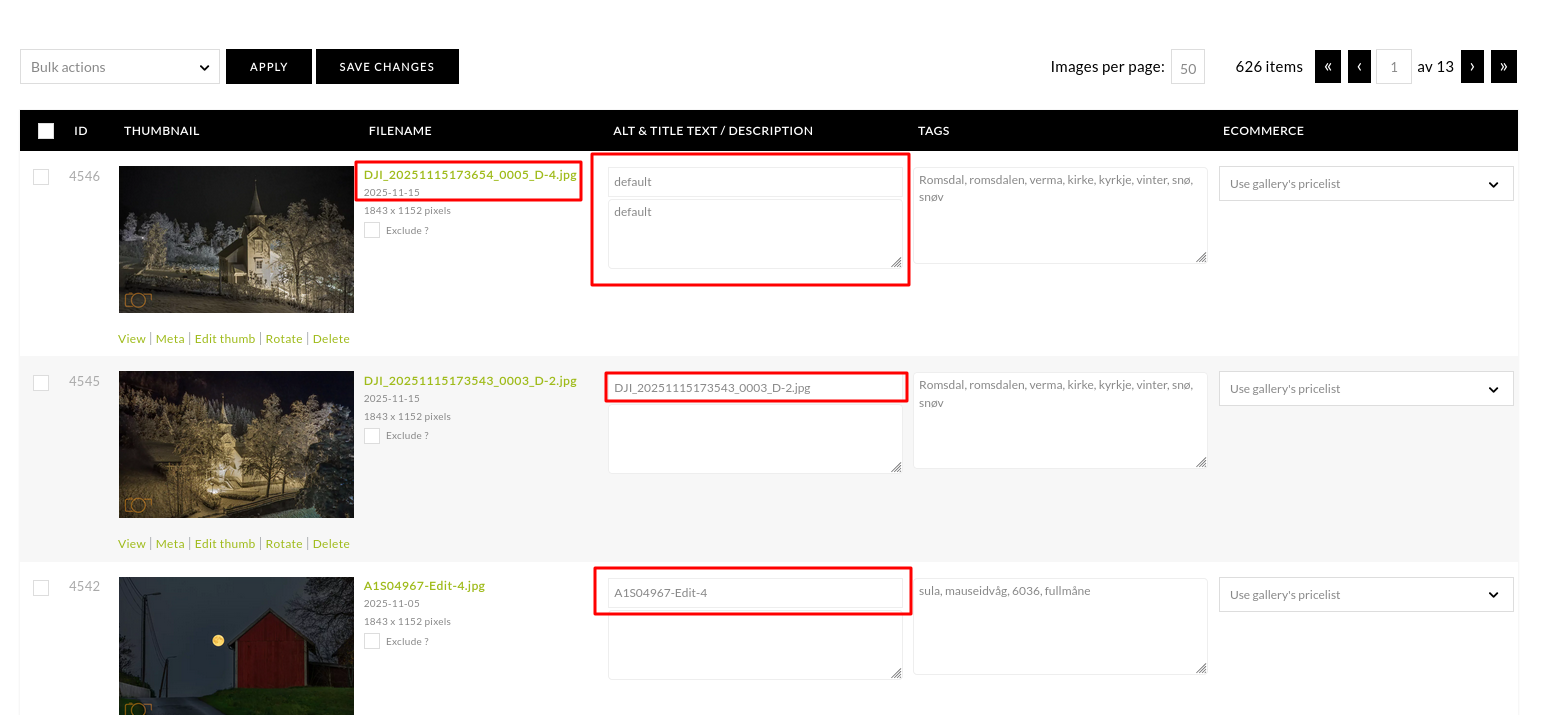
Task: Click camera icon on image 4545 thumbnail
Action: pyautogui.click(x=137, y=505)
